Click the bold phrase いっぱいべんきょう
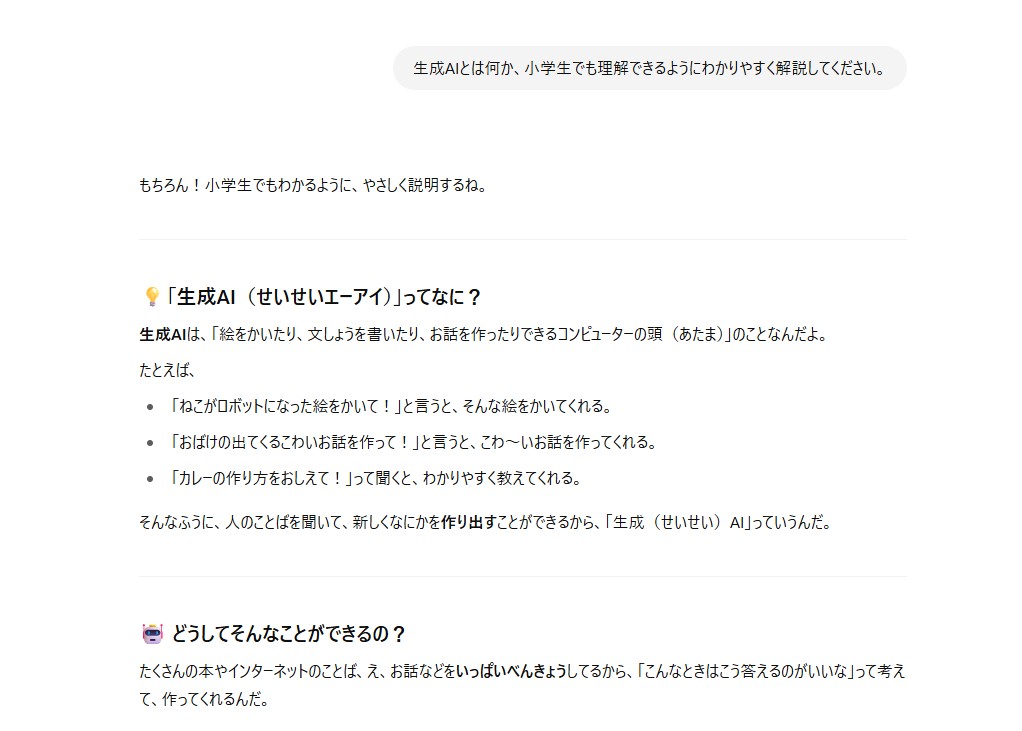The height and width of the screenshot is (731, 1022). click(510, 671)
